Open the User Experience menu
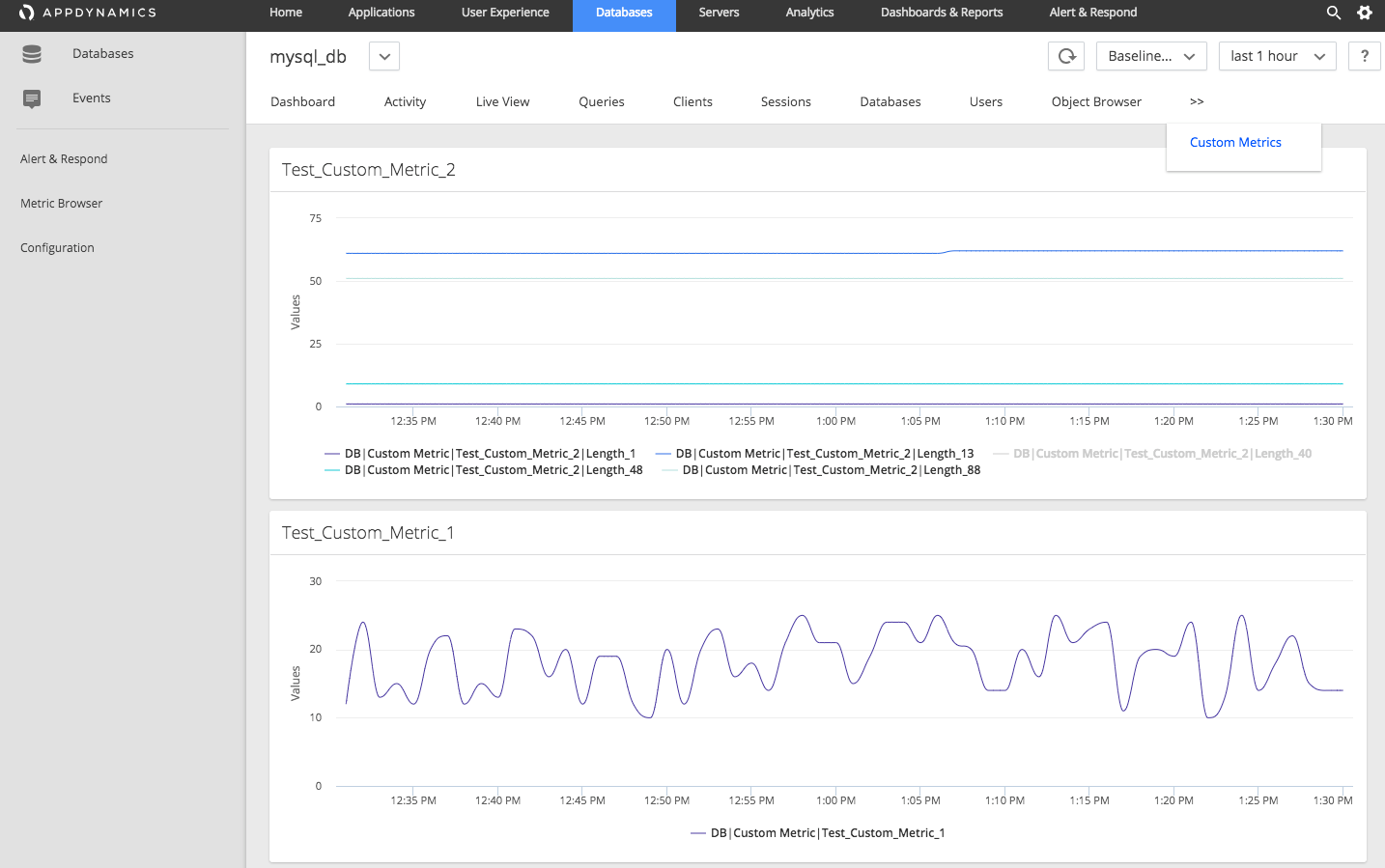The width and height of the screenshot is (1385, 868). (505, 13)
